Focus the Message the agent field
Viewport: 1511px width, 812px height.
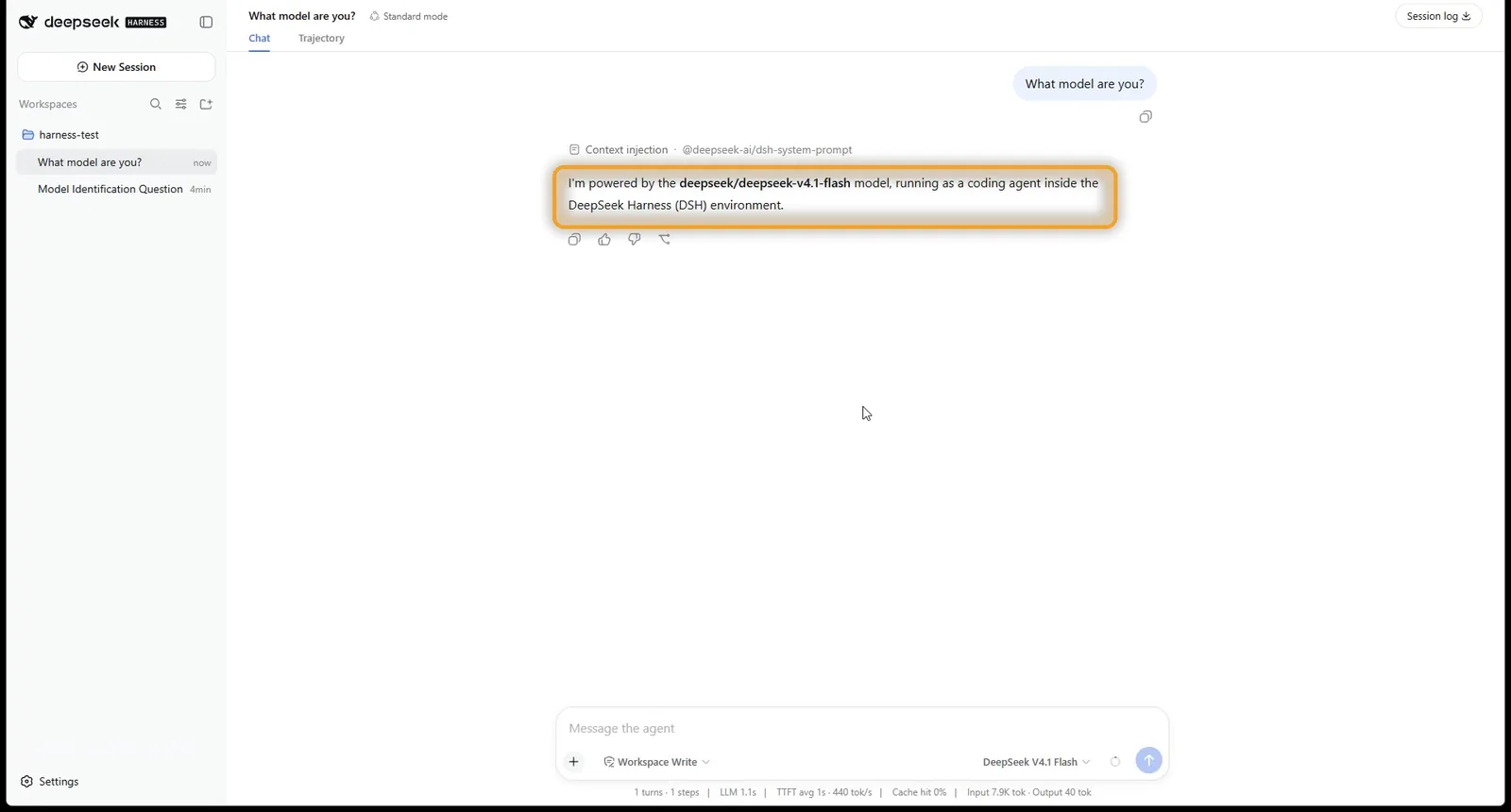[861, 729]
